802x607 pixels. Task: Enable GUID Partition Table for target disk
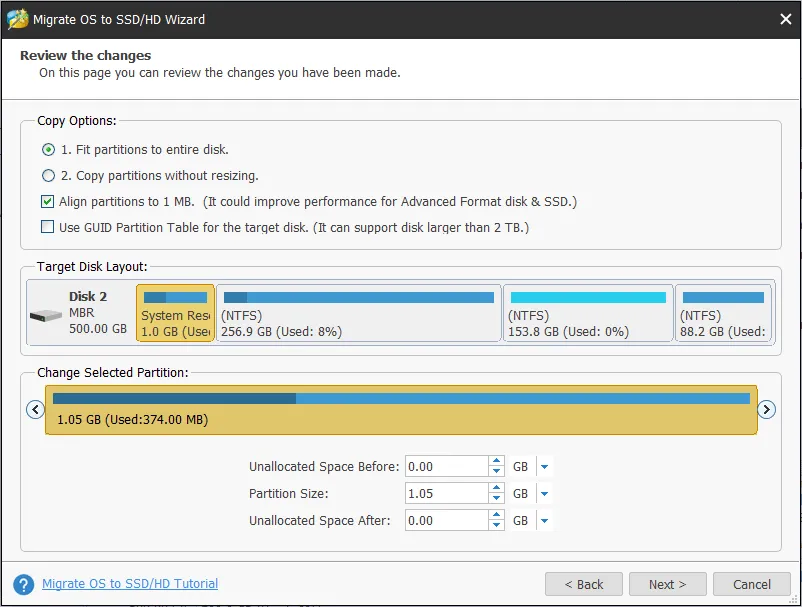pyautogui.click(x=48, y=228)
